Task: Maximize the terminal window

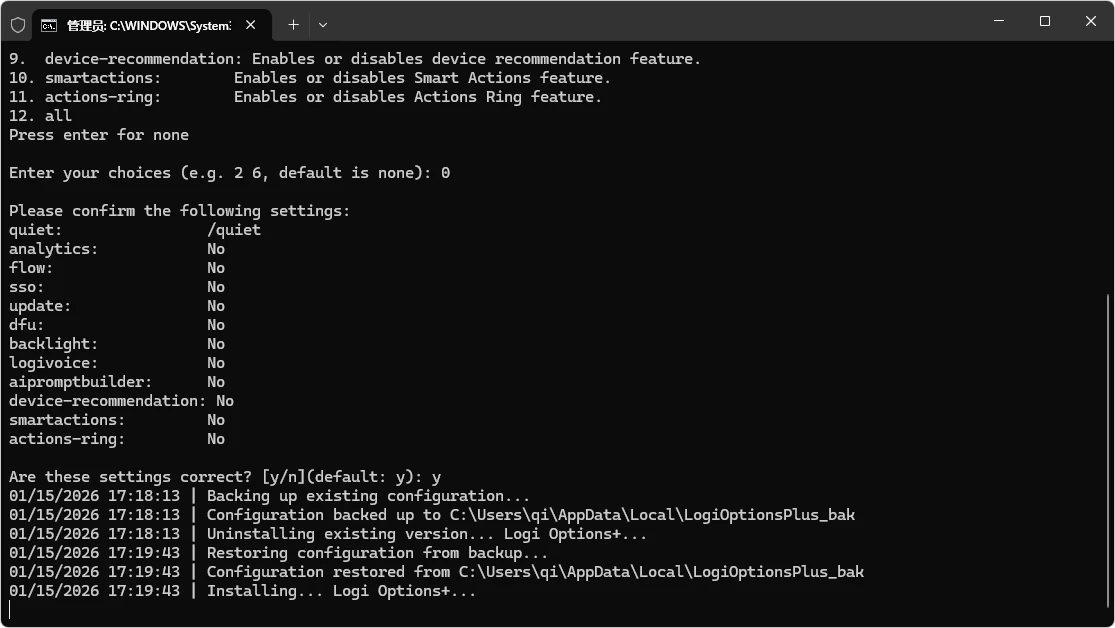Action: point(1045,21)
